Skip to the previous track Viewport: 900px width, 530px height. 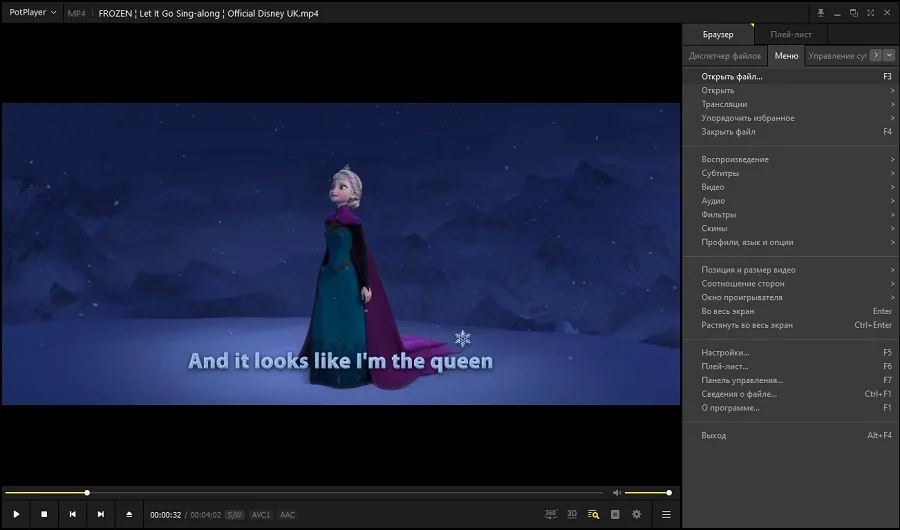(x=72, y=514)
